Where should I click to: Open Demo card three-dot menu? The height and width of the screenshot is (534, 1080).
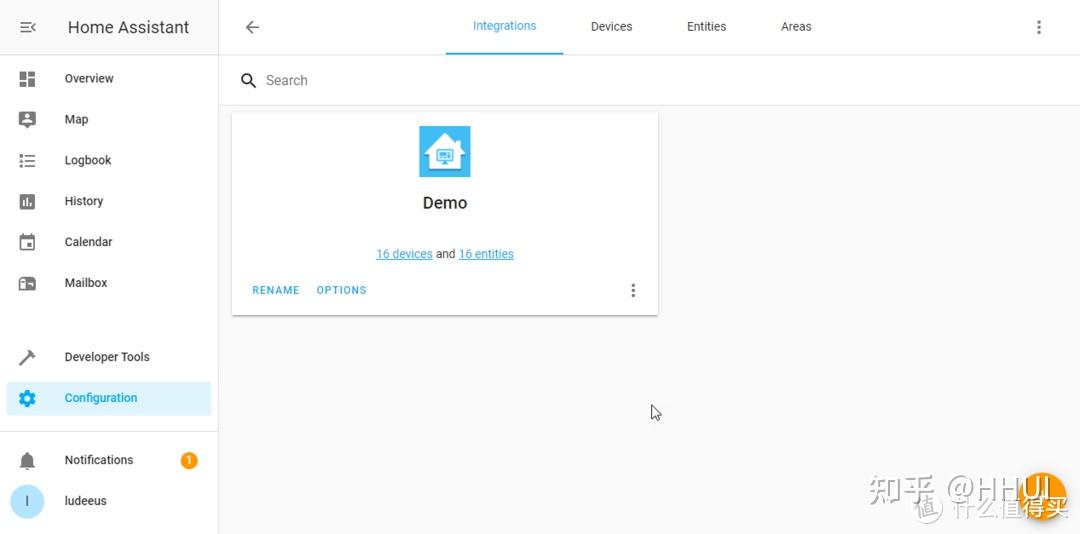633,290
